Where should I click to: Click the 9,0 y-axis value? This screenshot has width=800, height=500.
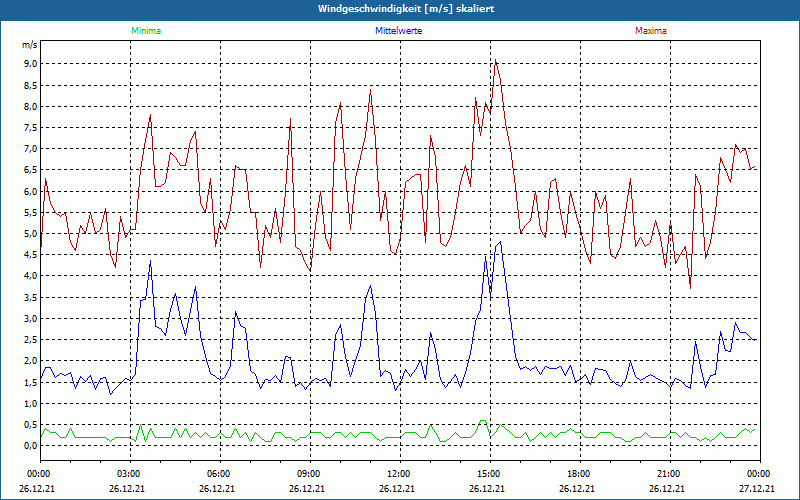pyautogui.click(x=31, y=64)
